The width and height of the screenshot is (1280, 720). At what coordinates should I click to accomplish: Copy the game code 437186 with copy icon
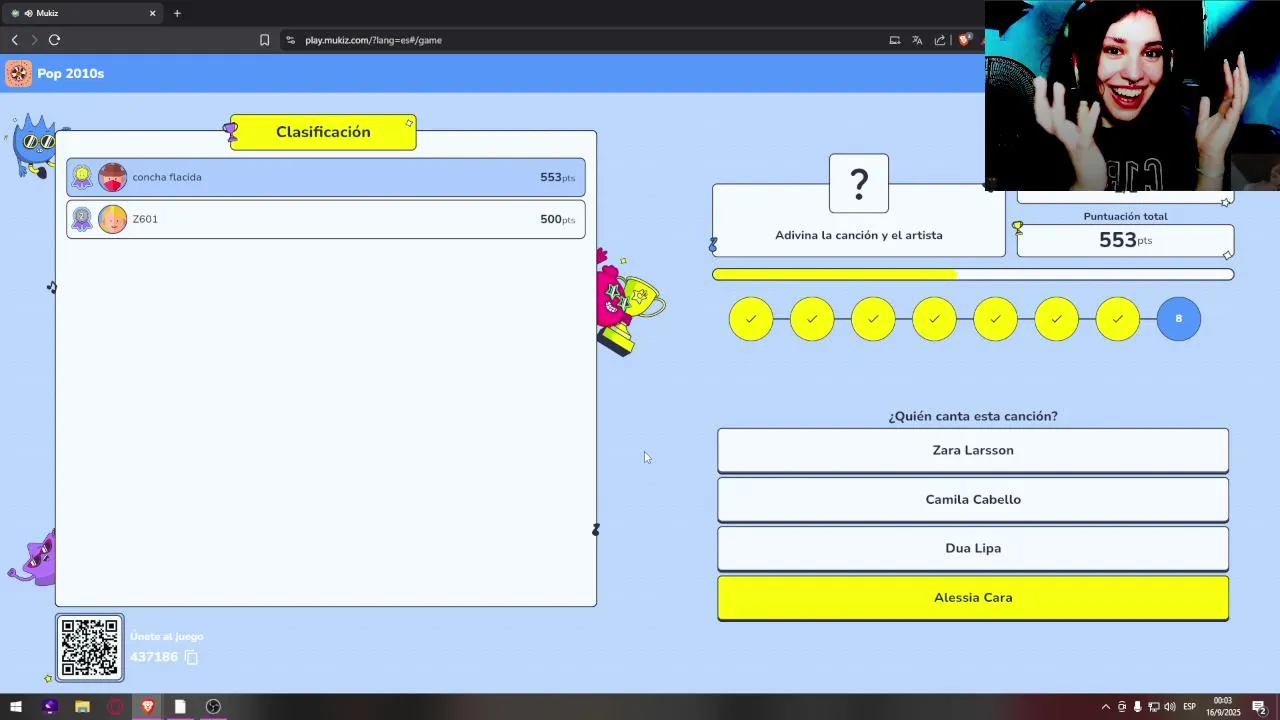191,657
